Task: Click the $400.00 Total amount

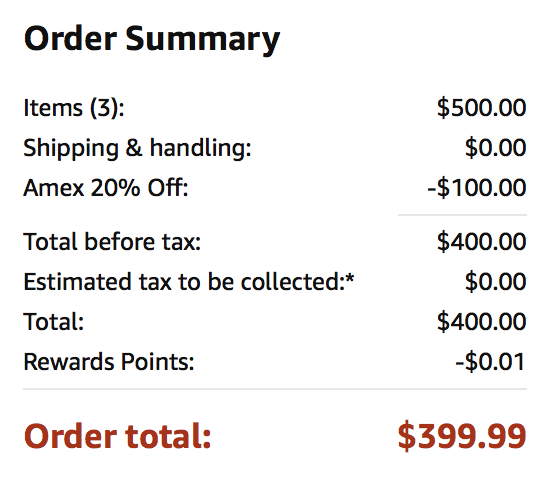Action: (x=482, y=322)
